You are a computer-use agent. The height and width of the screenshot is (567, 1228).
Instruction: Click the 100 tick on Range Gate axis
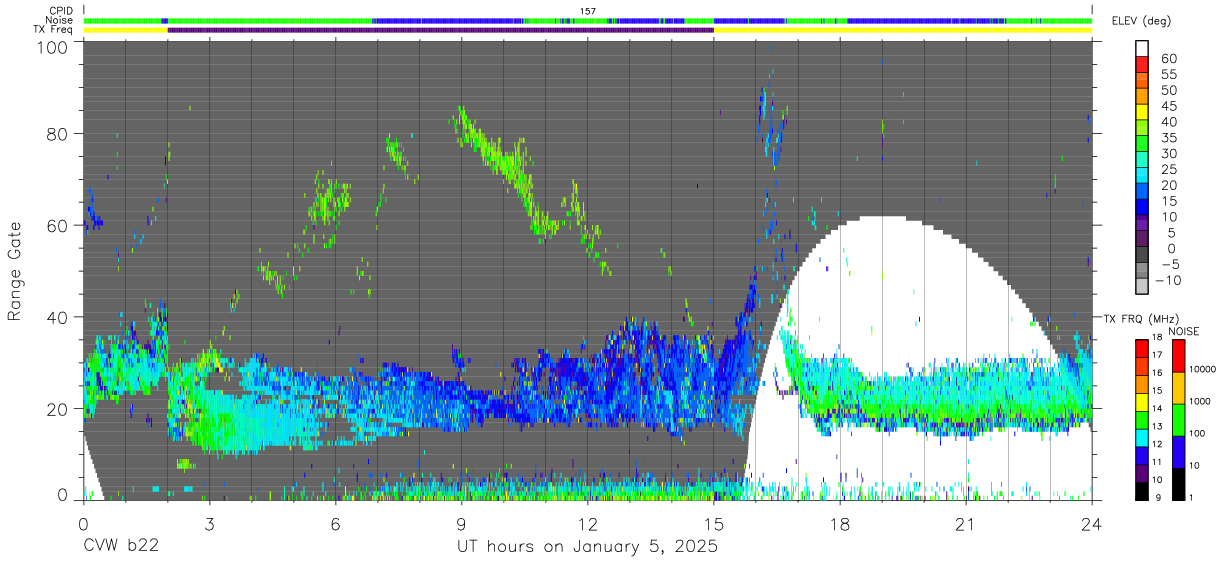point(52,48)
